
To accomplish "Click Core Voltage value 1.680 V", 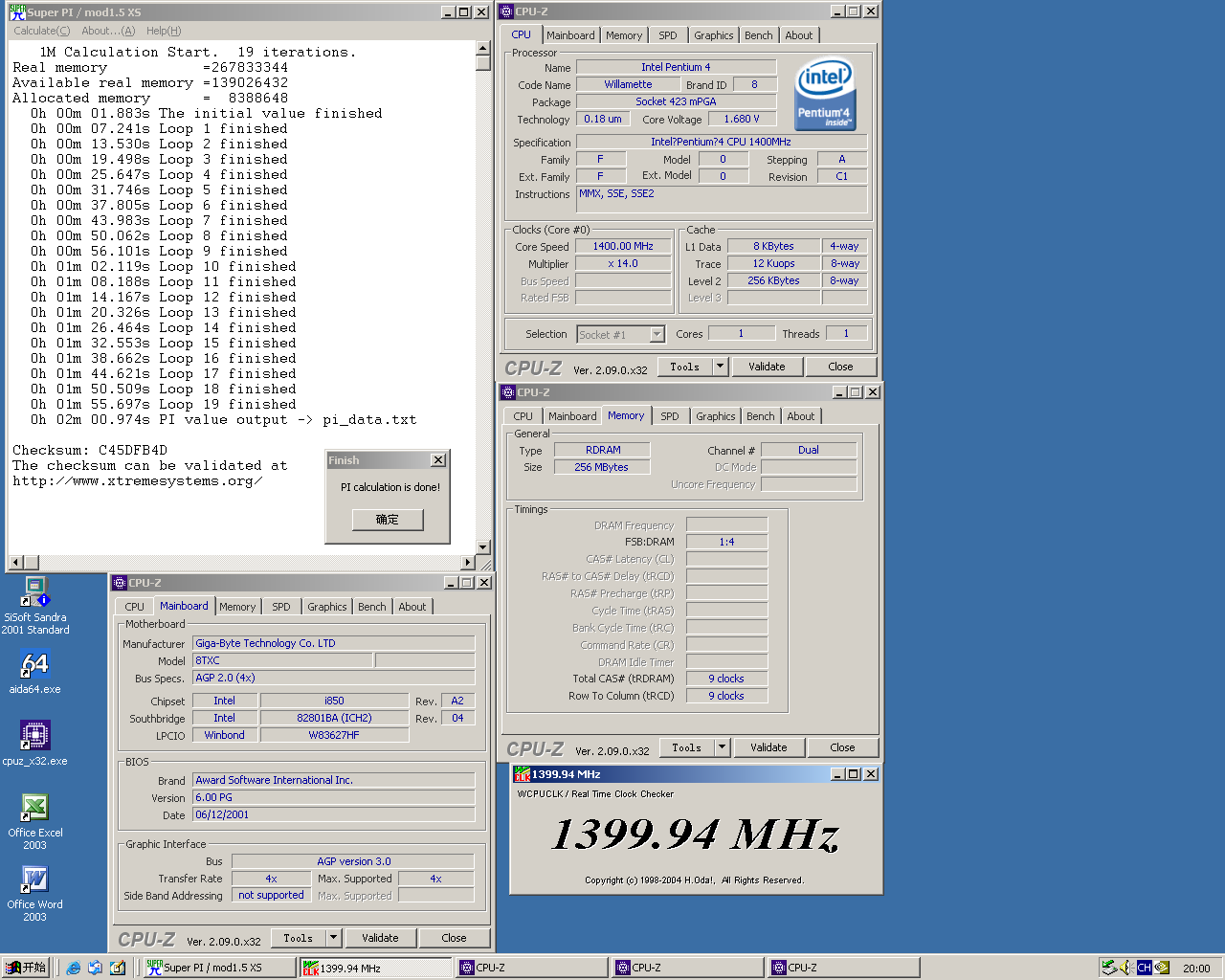I will [742, 119].
